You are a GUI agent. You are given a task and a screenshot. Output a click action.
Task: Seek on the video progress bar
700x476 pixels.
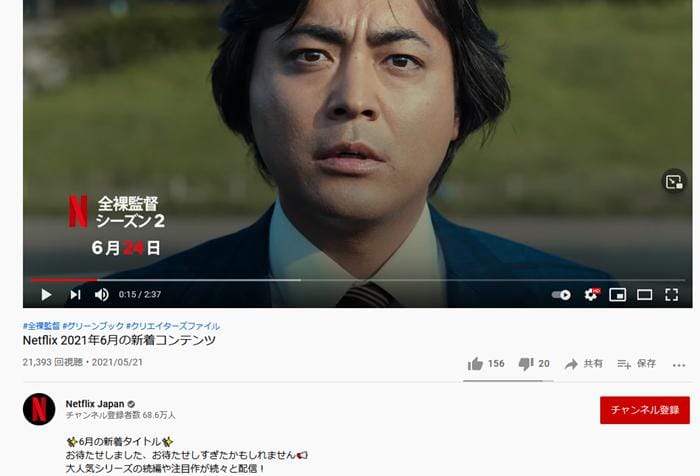pyautogui.click(x=358, y=280)
